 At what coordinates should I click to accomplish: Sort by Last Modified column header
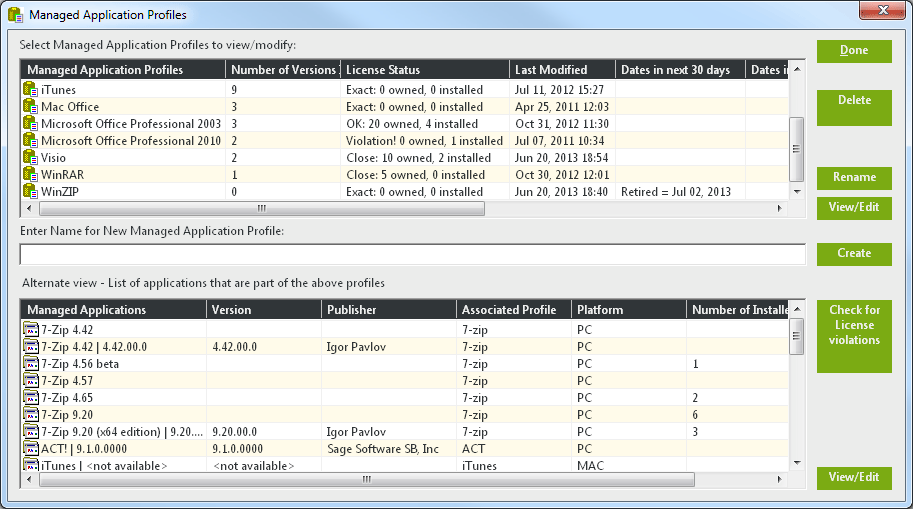coord(562,69)
